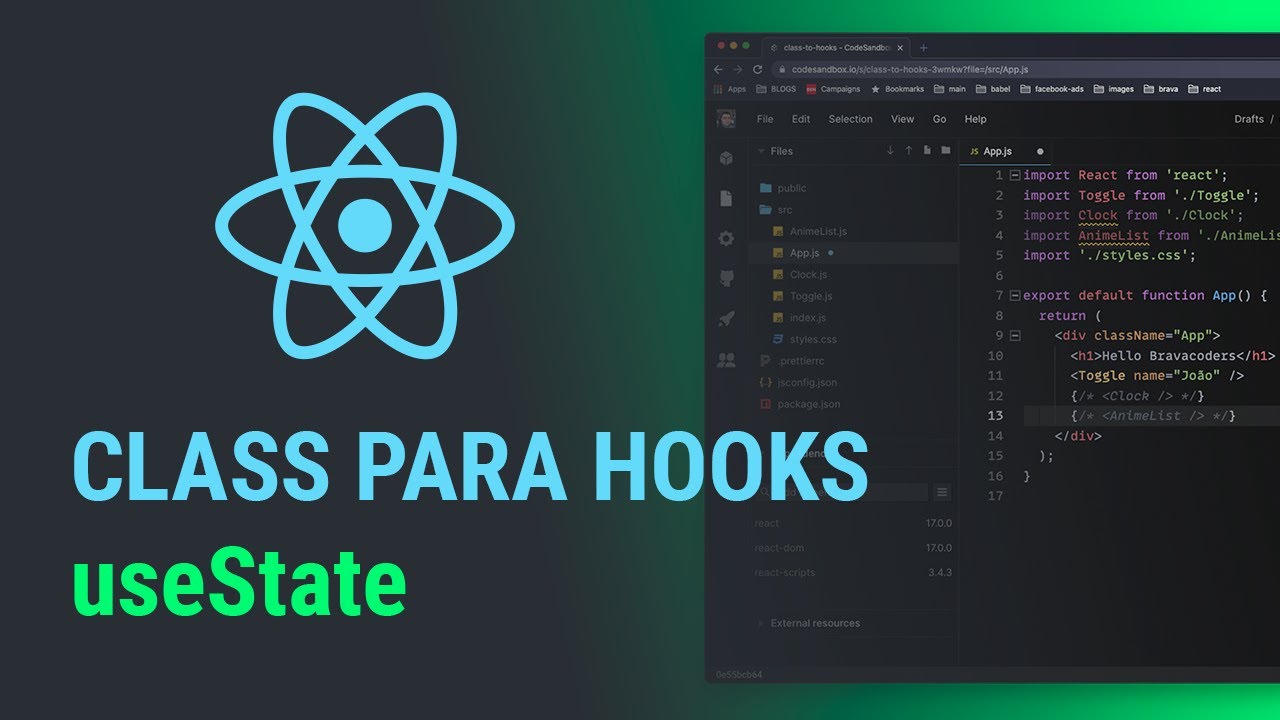Open a new browser tab with plus icon

(923, 47)
